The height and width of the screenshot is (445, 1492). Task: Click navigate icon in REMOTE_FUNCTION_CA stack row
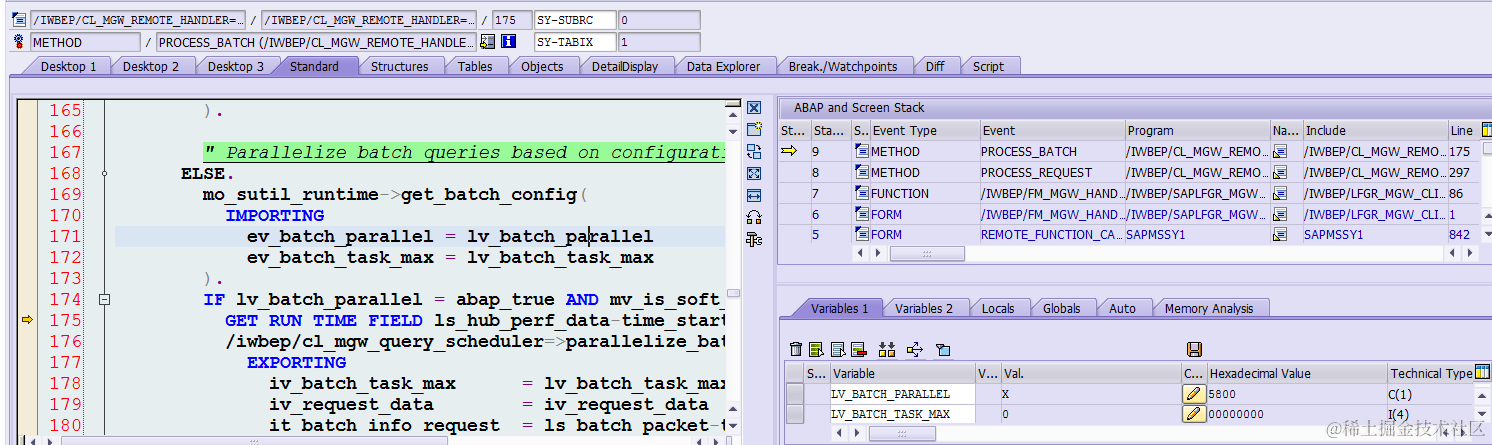(1279, 234)
